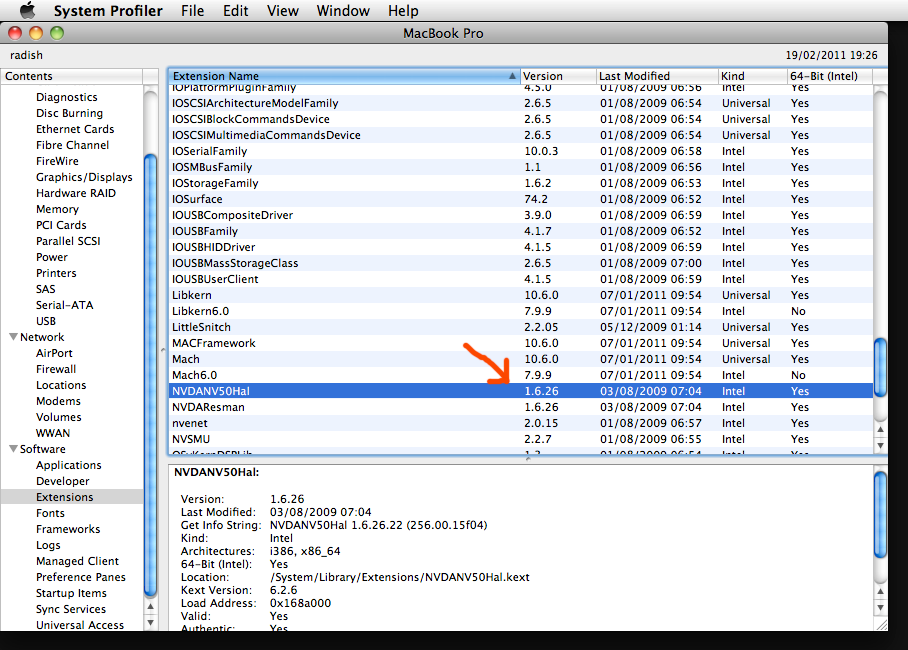
Task: Select the nvenet extension row
Action: pos(521,423)
